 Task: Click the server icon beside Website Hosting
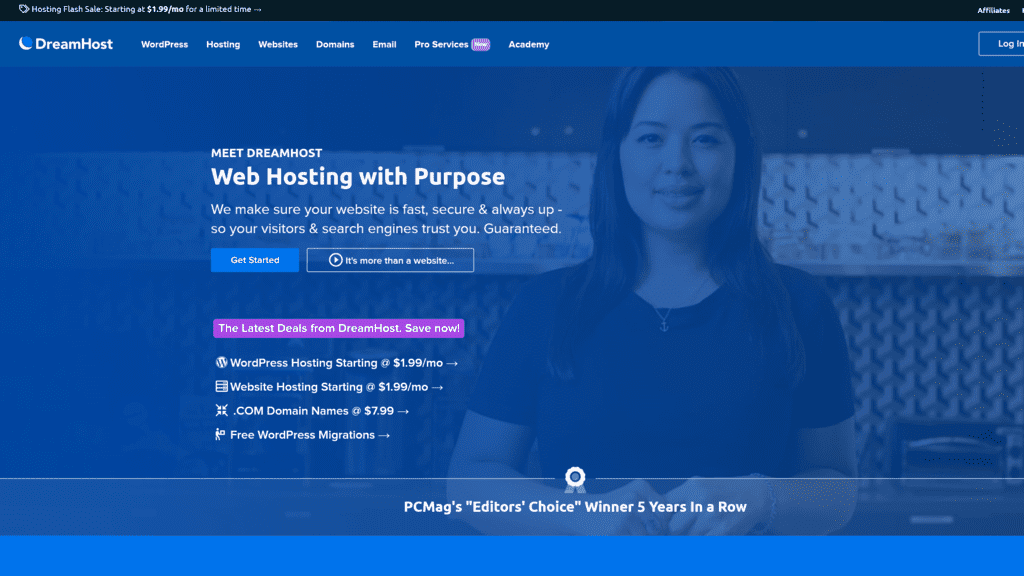point(221,387)
